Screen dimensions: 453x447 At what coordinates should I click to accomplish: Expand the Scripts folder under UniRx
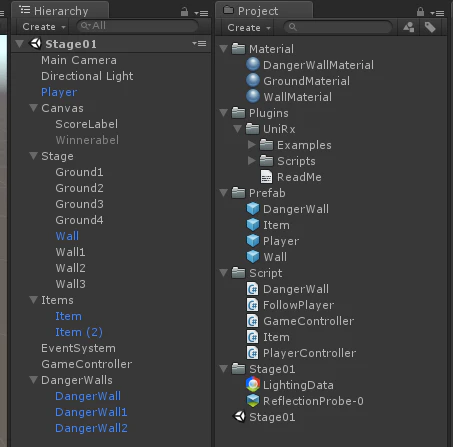(252, 160)
